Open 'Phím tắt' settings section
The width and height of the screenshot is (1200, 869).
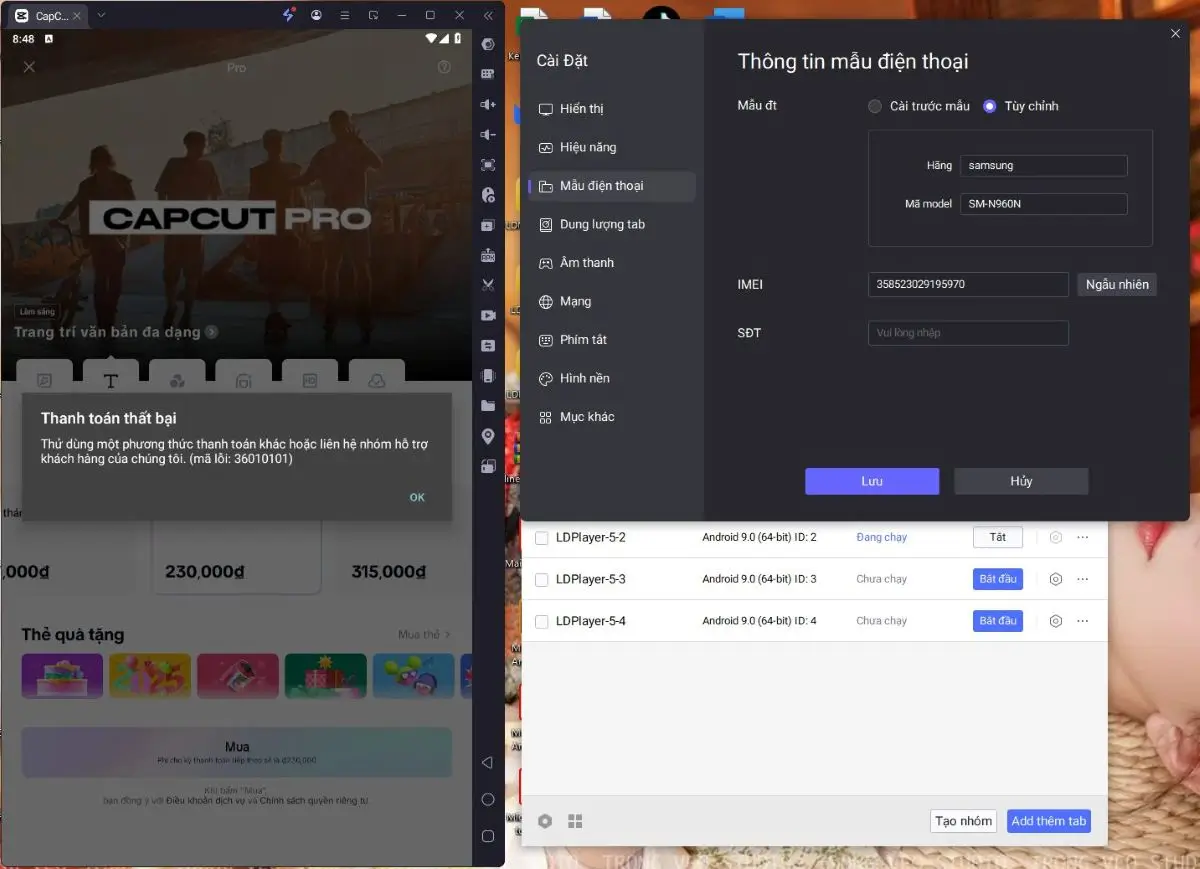point(612,340)
